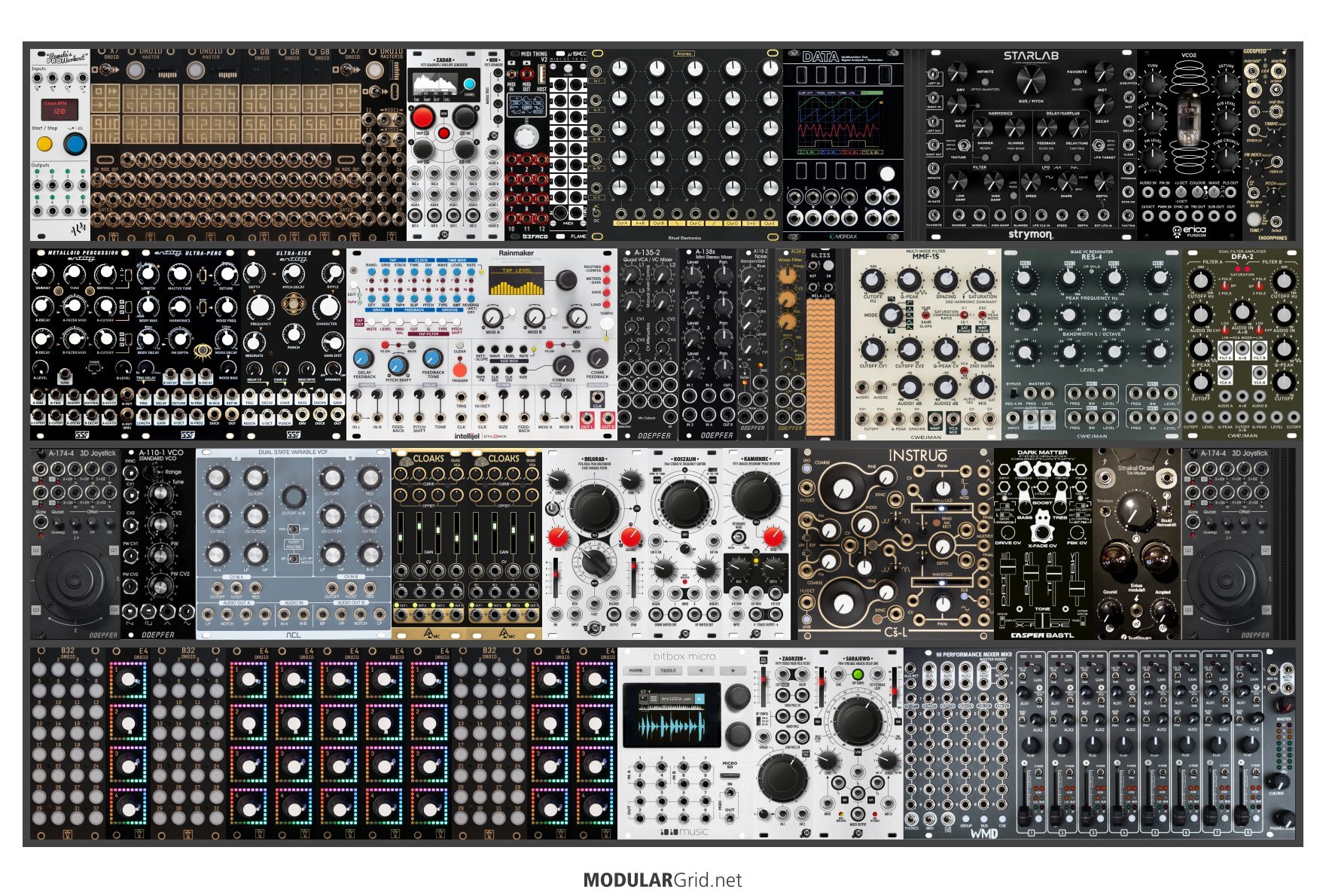Click the big white encoder on MIDI Thing V2
This screenshot has width=1326, height=896.
click(527, 136)
